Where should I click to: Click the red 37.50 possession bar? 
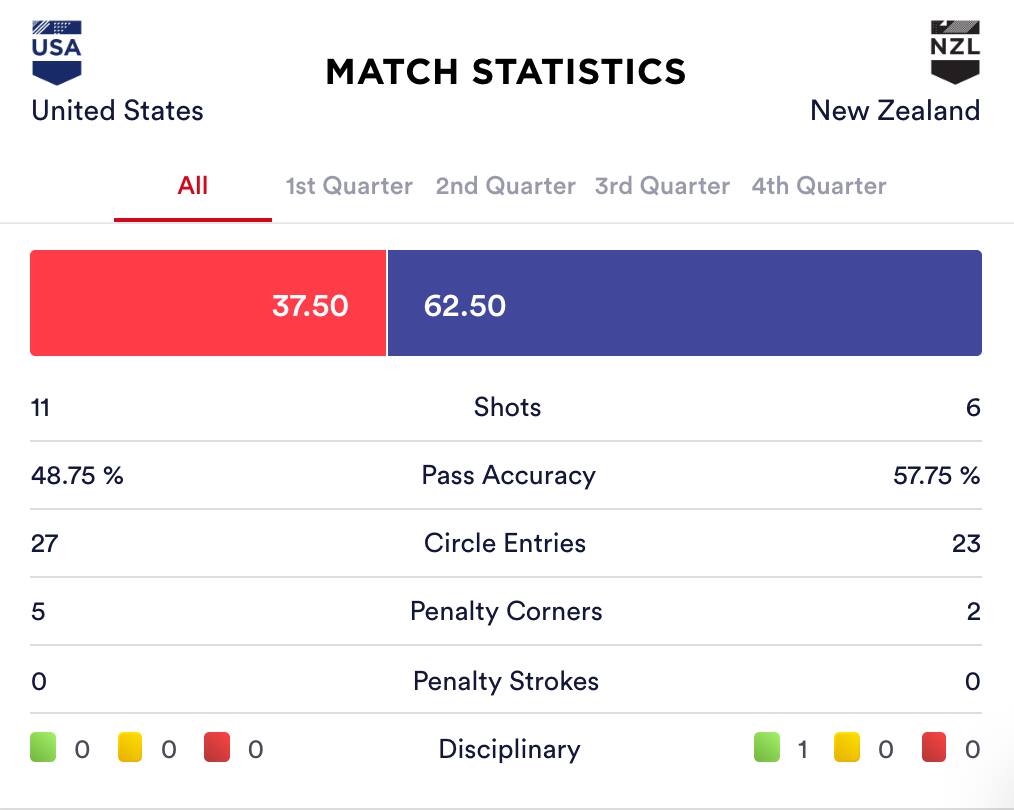click(208, 303)
